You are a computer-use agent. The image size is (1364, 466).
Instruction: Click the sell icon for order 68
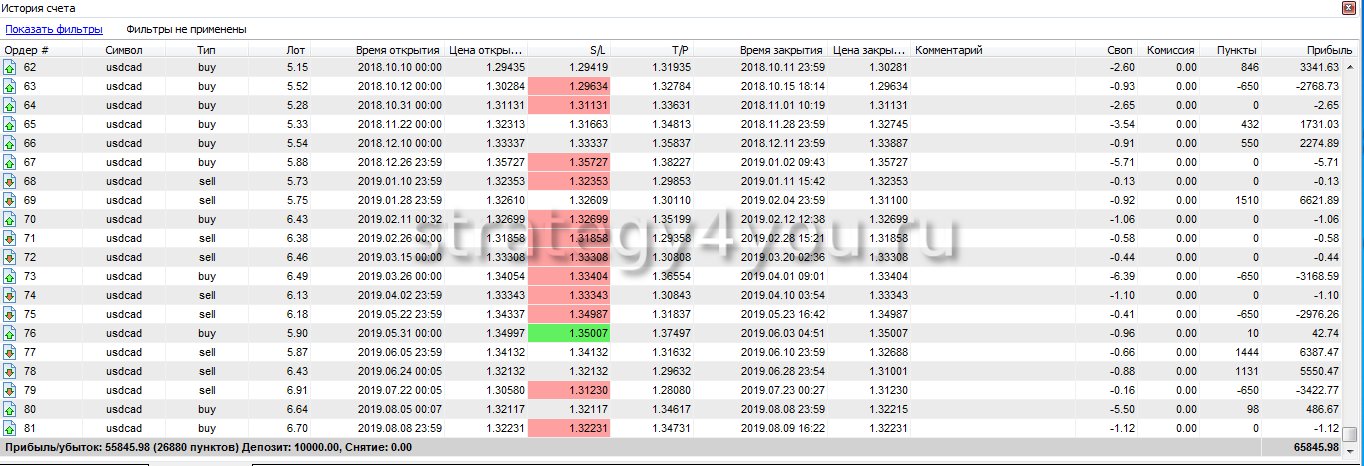(10, 181)
